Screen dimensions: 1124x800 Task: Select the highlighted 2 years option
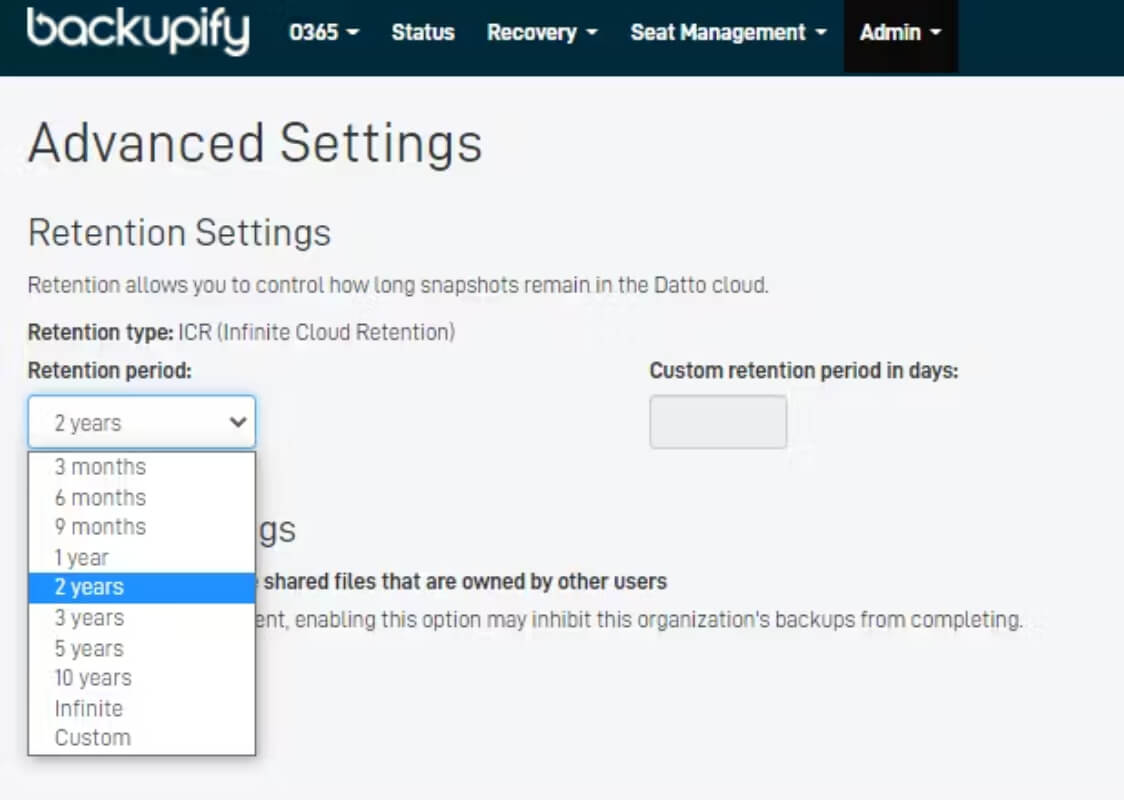142,587
